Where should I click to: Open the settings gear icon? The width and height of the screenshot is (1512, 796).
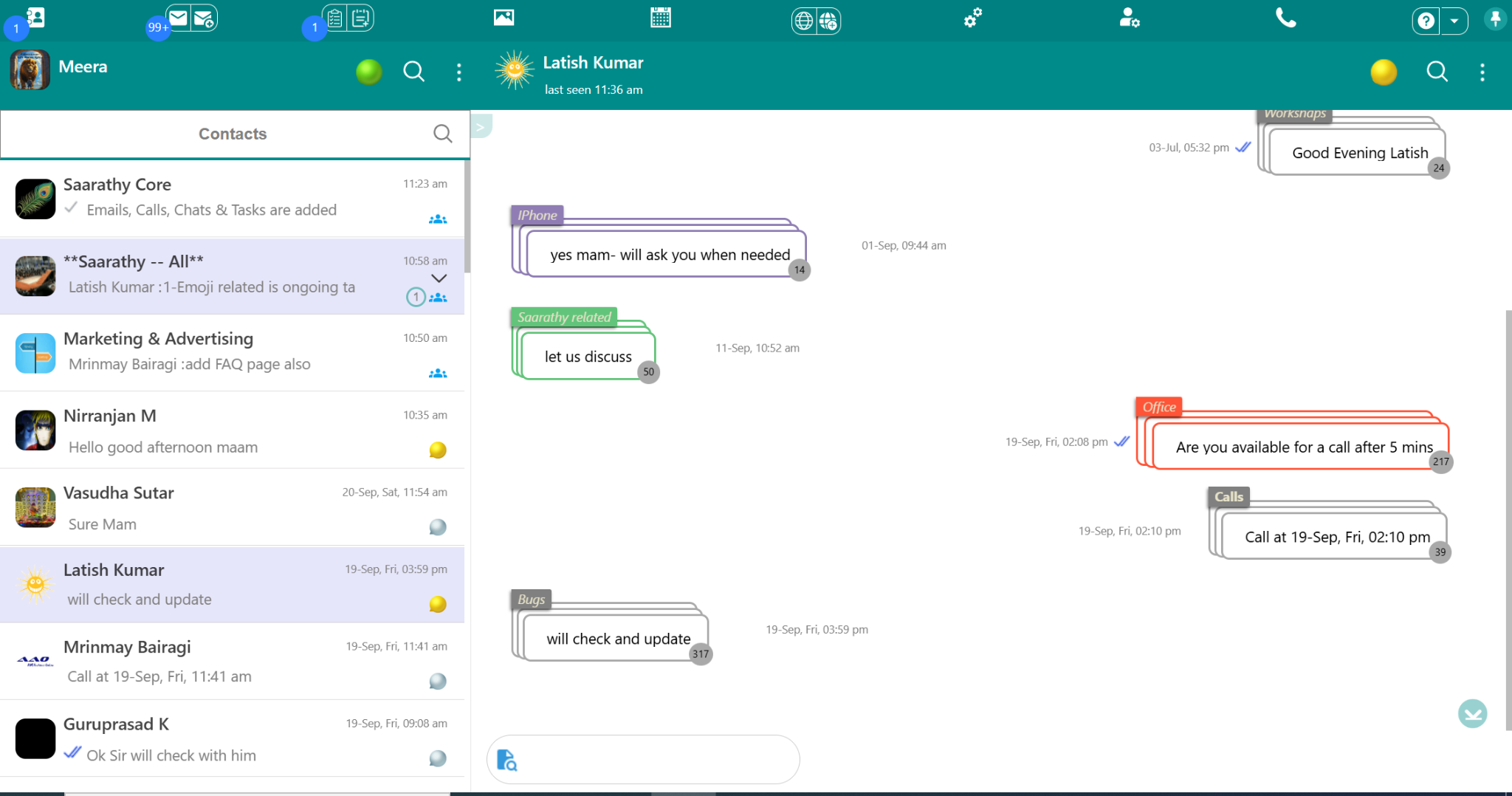972,16
